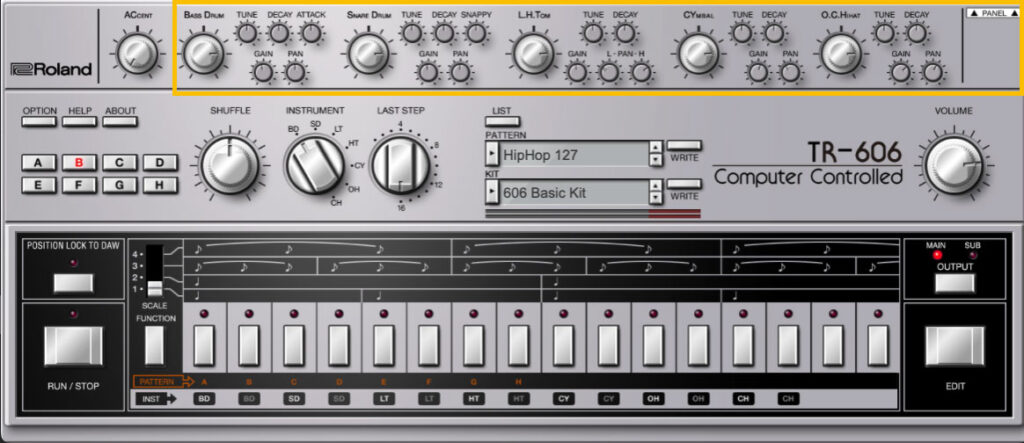This screenshot has width=1024, height=443.
Task: Click the Bass Drum Pan knob
Action: pos(295,72)
